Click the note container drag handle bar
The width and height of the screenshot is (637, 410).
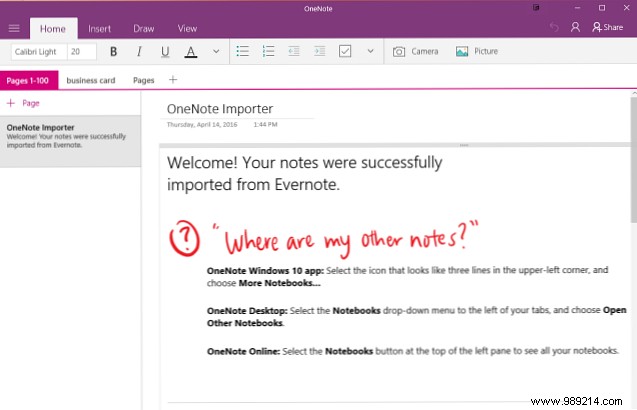[x=394, y=145]
